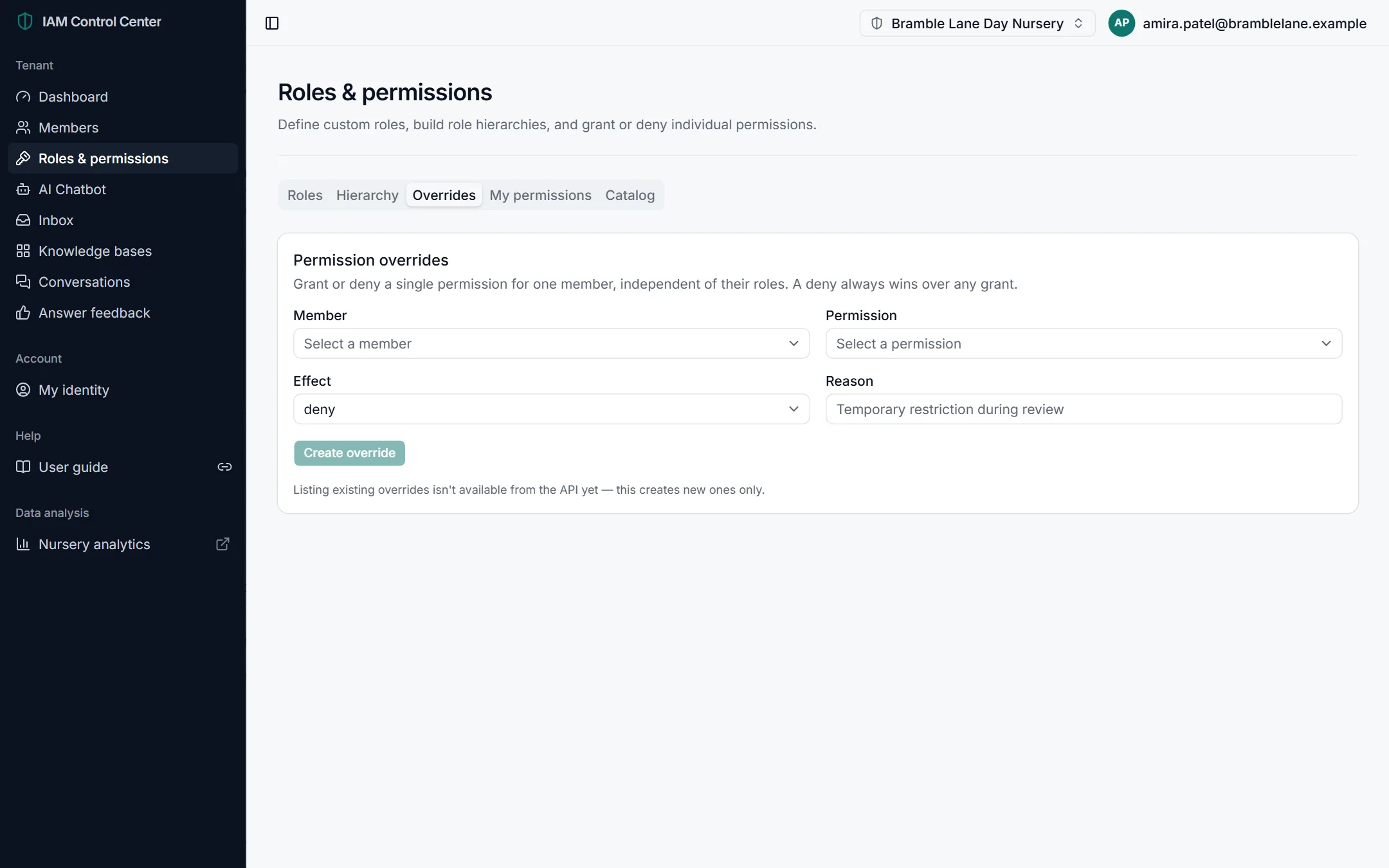1389x868 pixels.
Task: Click the IAM Control Center title text
Action: pyautogui.click(x=102, y=21)
